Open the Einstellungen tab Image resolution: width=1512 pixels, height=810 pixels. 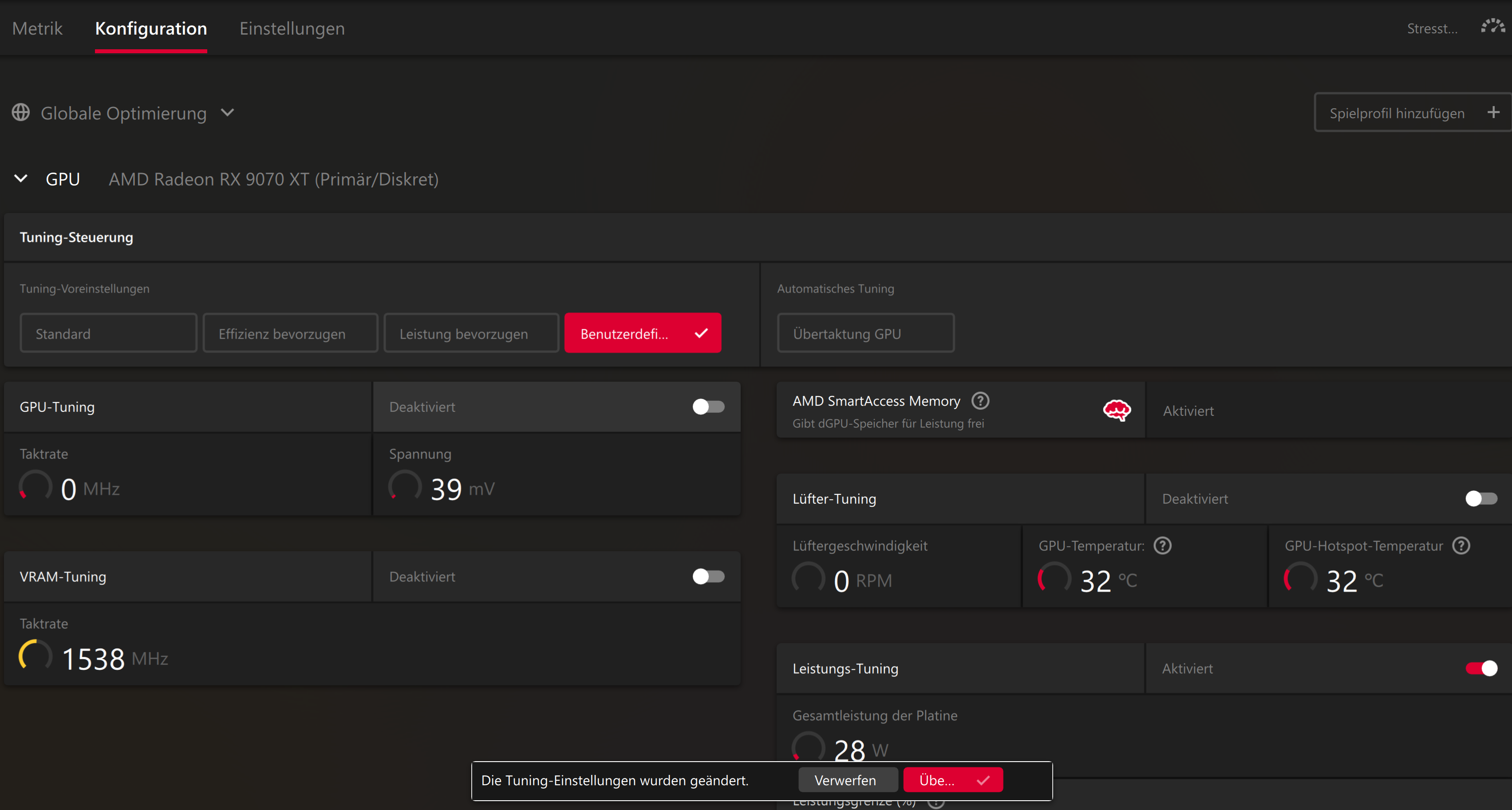292,28
